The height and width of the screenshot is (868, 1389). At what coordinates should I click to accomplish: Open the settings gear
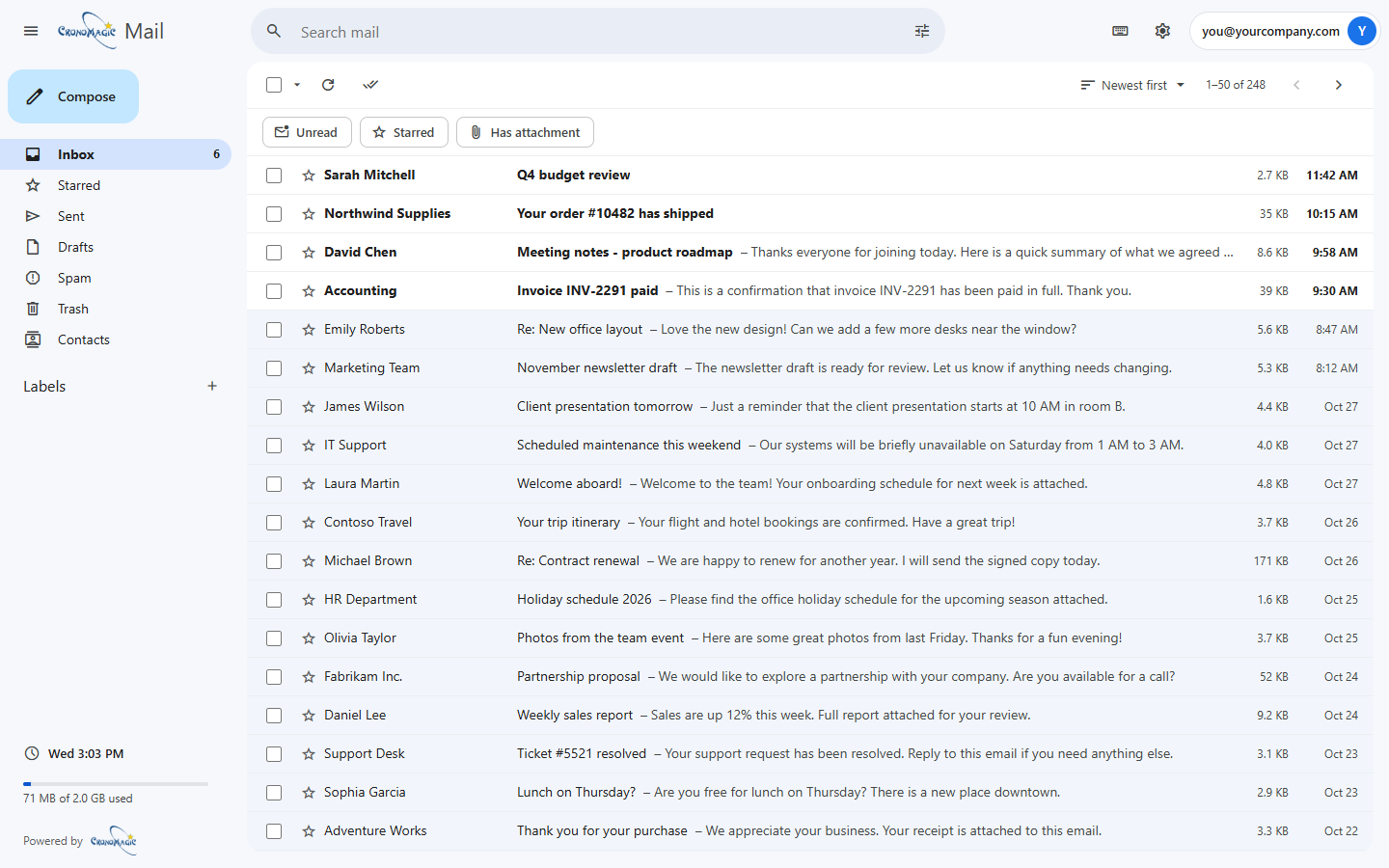click(x=1162, y=31)
